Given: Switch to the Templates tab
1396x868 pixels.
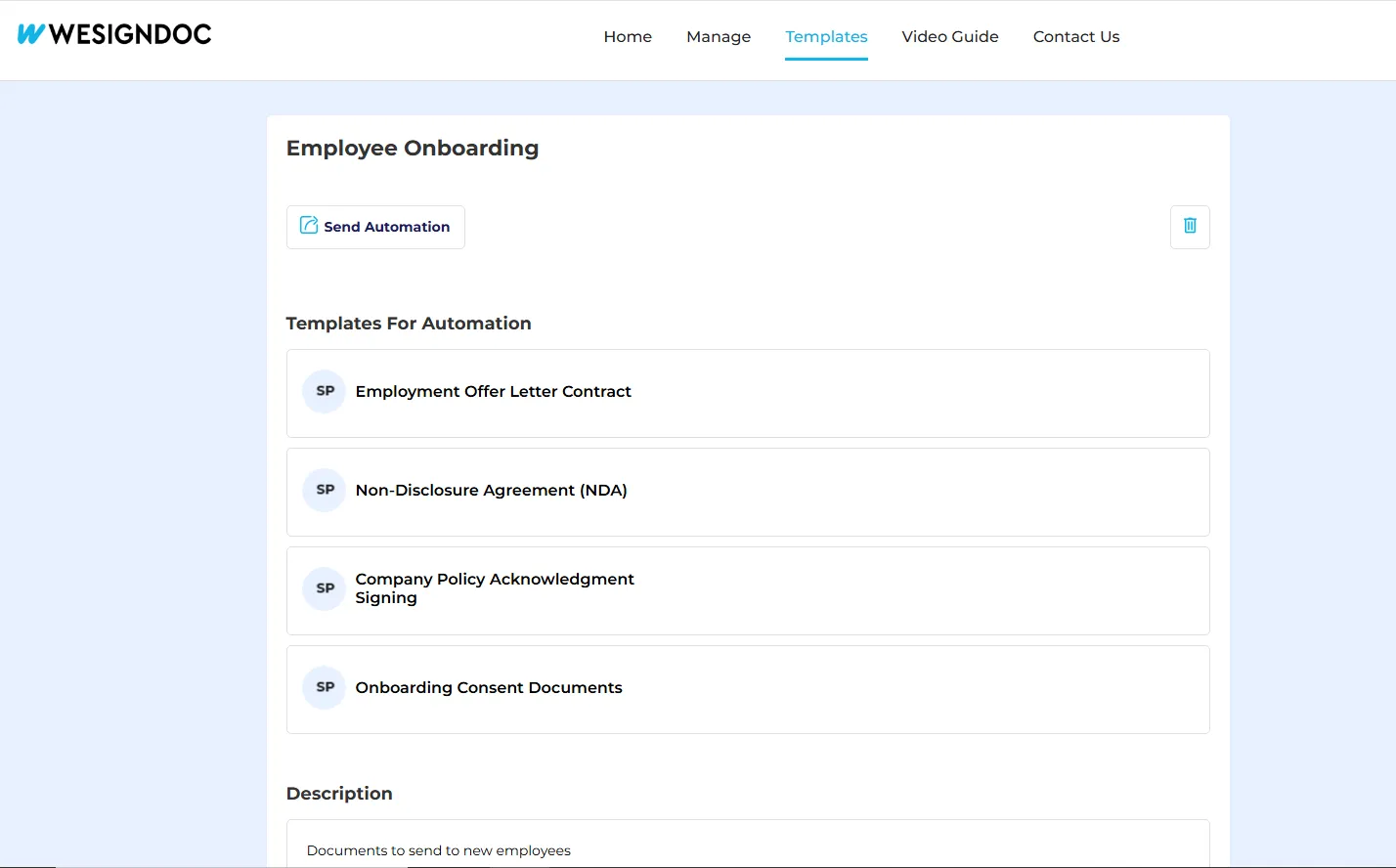Looking at the screenshot, I should click(x=826, y=37).
